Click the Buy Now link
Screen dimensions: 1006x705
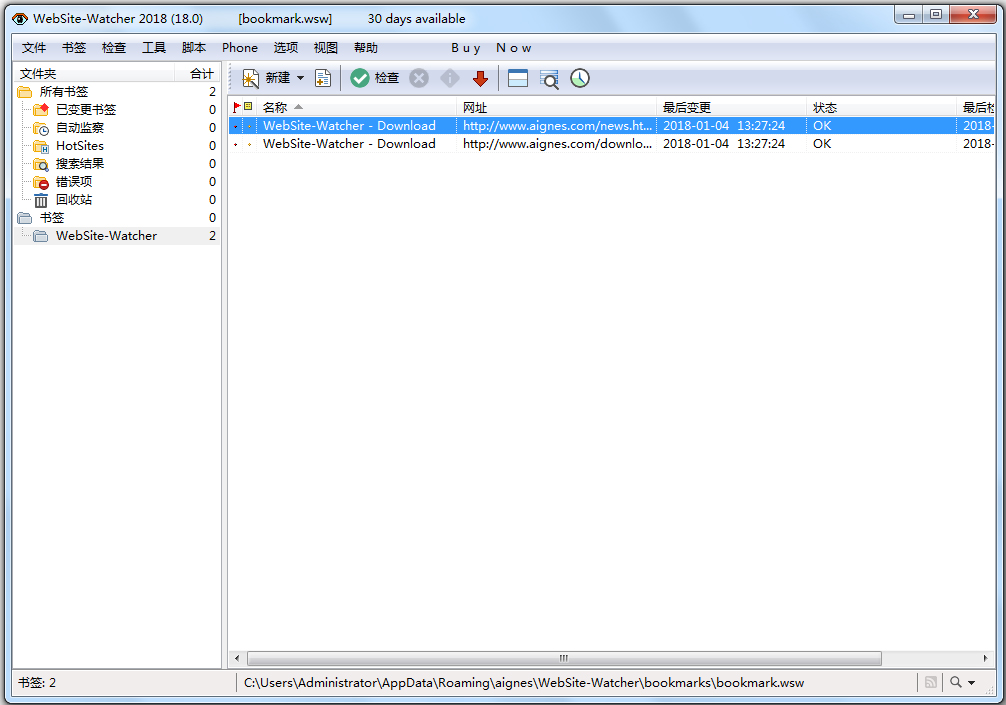tap(490, 47)
